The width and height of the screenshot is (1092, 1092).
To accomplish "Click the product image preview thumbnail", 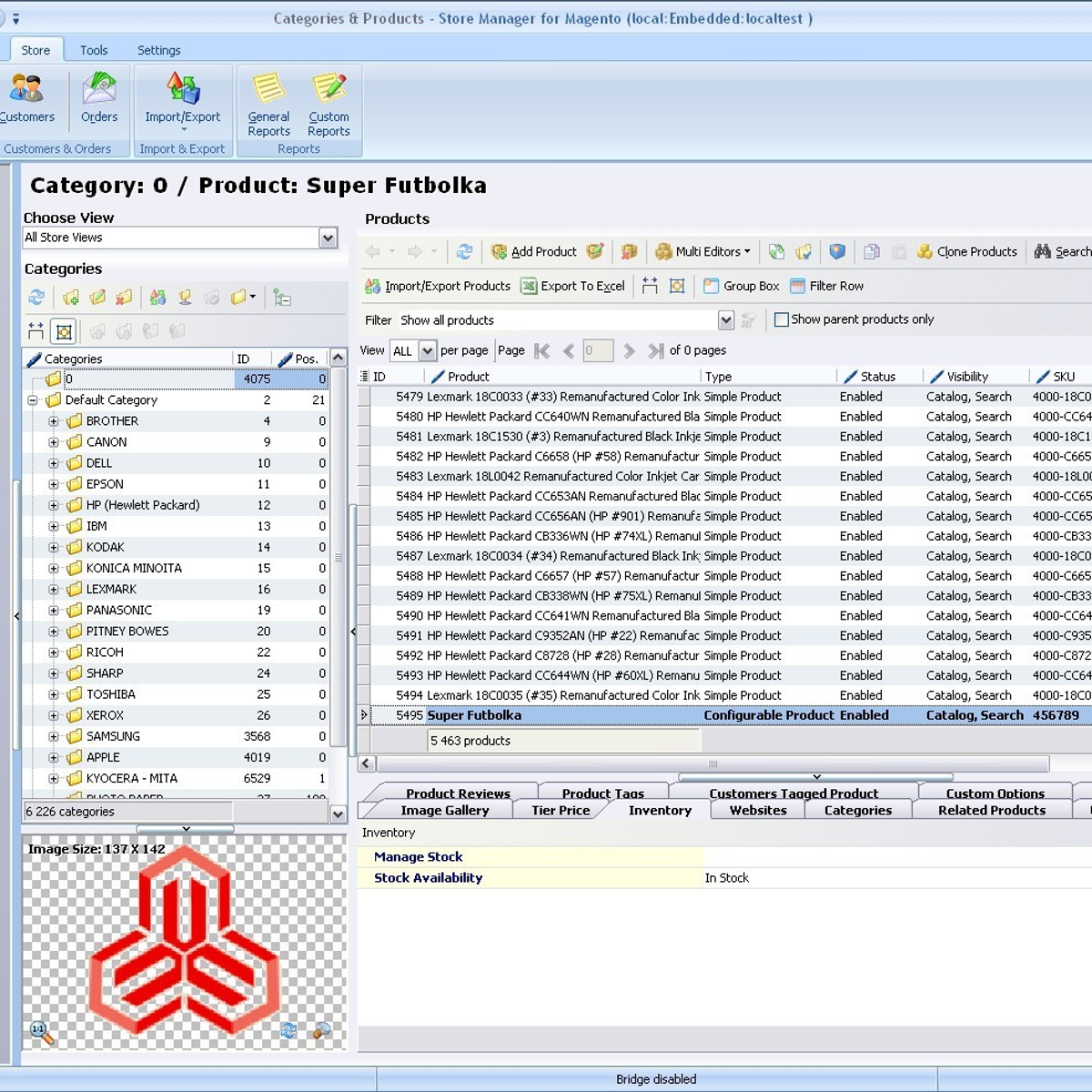I will tap(185, 942).
